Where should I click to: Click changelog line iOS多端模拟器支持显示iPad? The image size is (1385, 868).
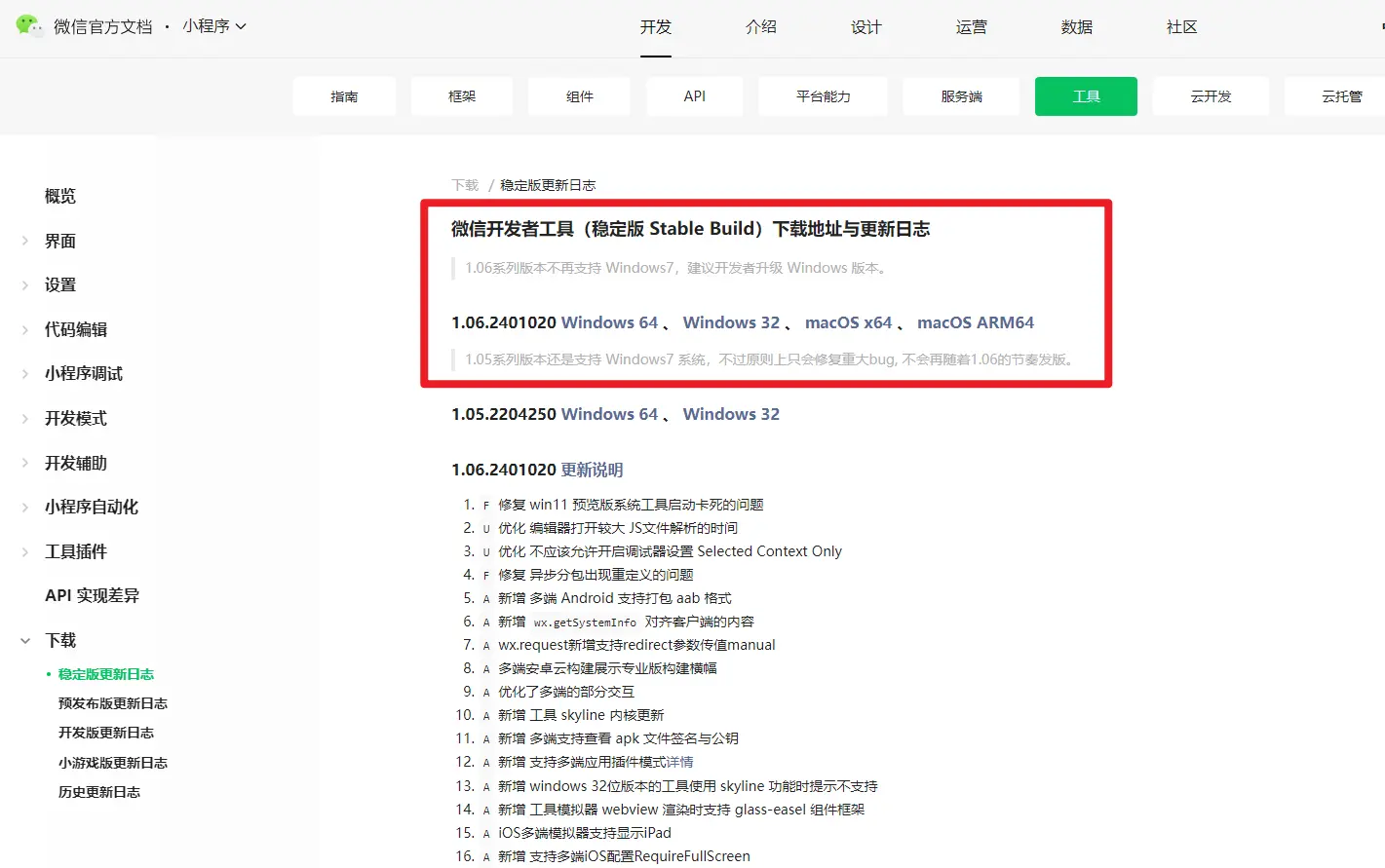tap(585, 833)
